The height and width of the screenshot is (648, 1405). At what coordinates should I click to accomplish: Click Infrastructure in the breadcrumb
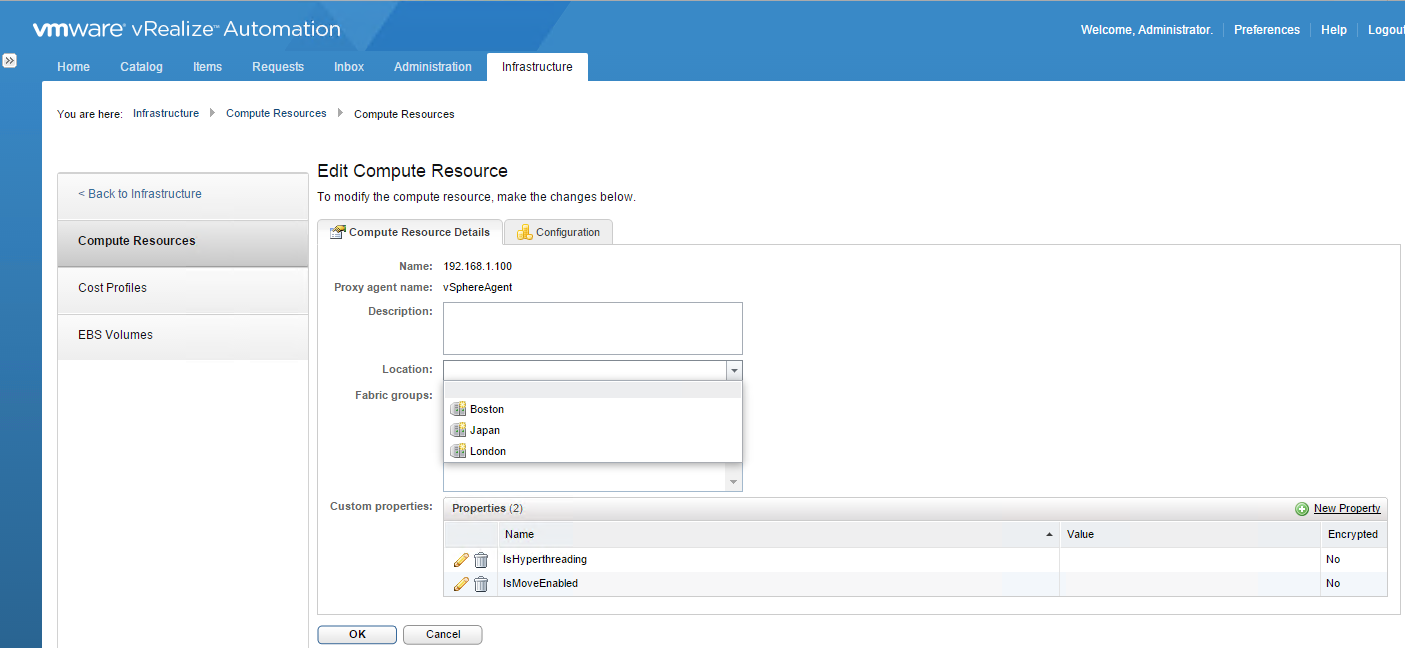click(x=166, y=114)
